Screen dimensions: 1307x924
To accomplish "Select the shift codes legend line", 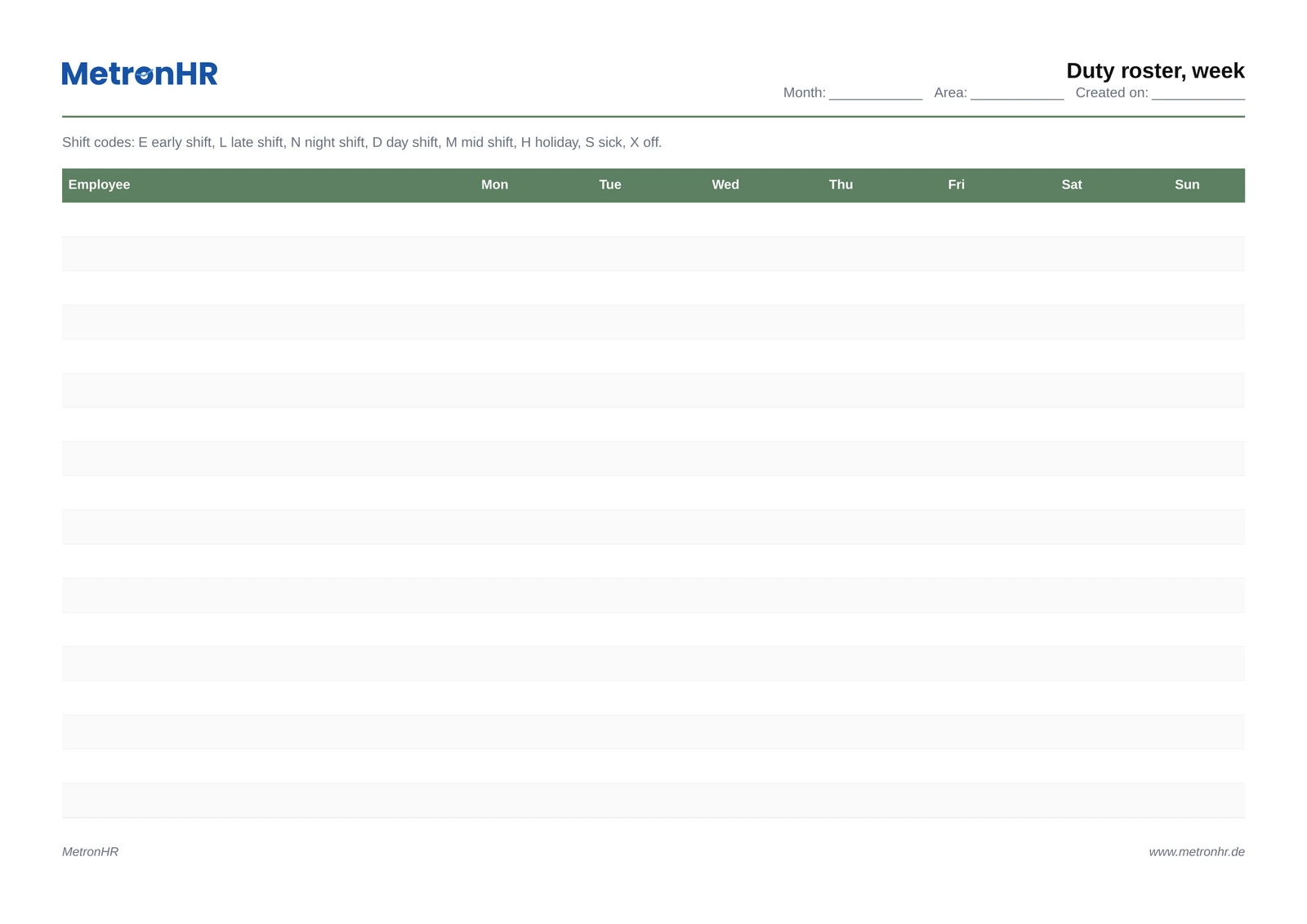I will click(362, 142).
